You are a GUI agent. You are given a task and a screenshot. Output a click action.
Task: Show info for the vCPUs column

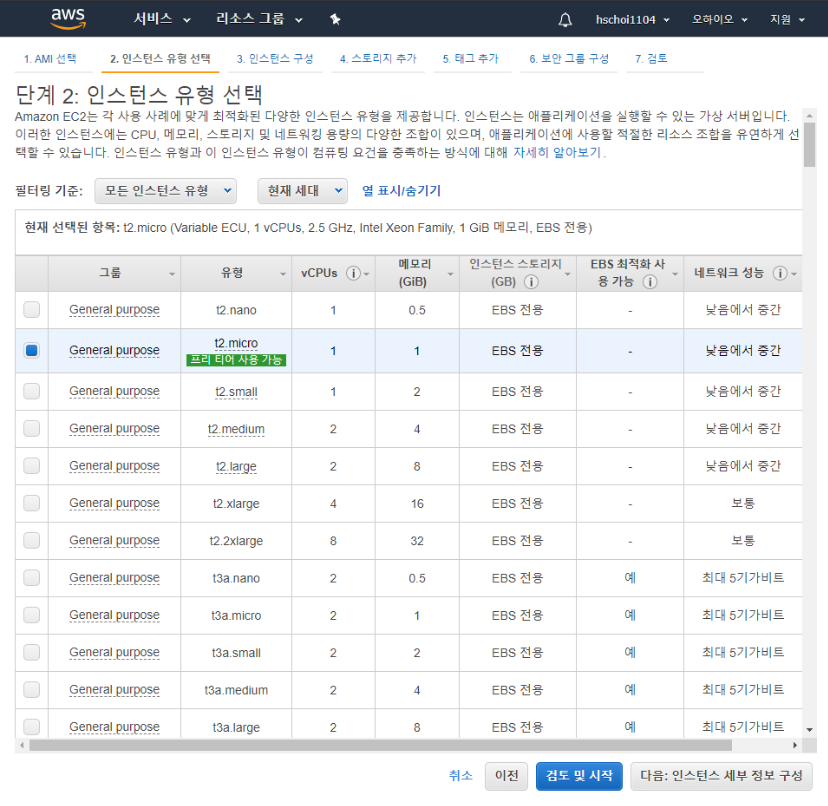tap(353, 273)
